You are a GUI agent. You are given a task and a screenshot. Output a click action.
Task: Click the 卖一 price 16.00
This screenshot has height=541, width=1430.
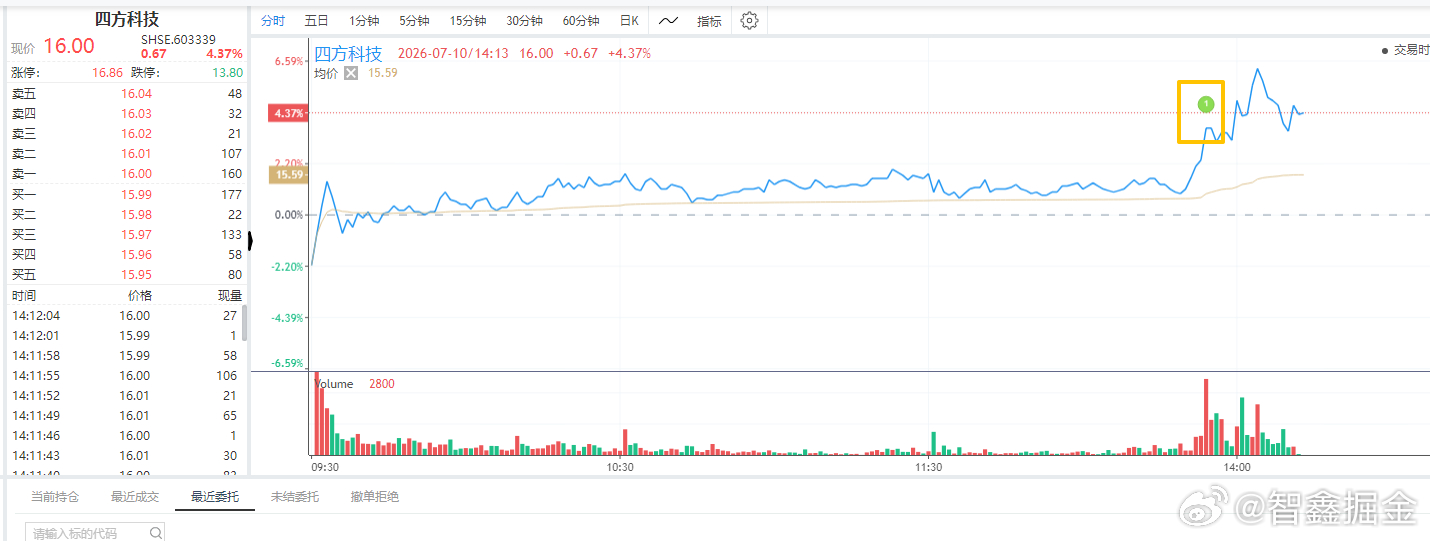pyautogui.click(x=136, y=174)
